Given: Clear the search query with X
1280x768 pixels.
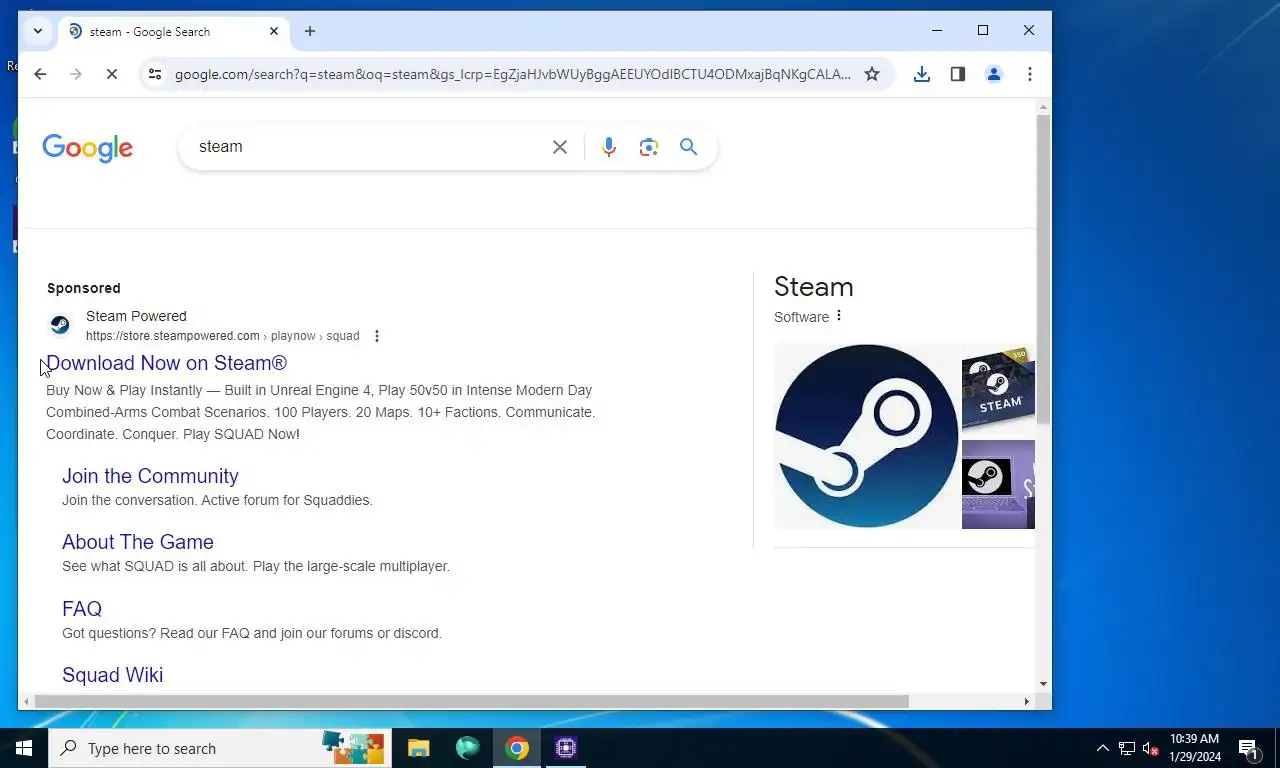Looking at the screenshot, I should (560, 147).
